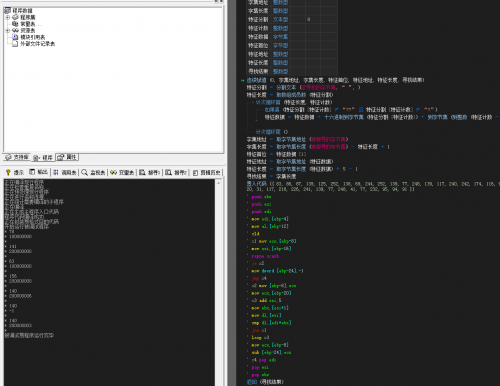Open the 监视表 watch tab with magnifier icon

coord(94,172)
